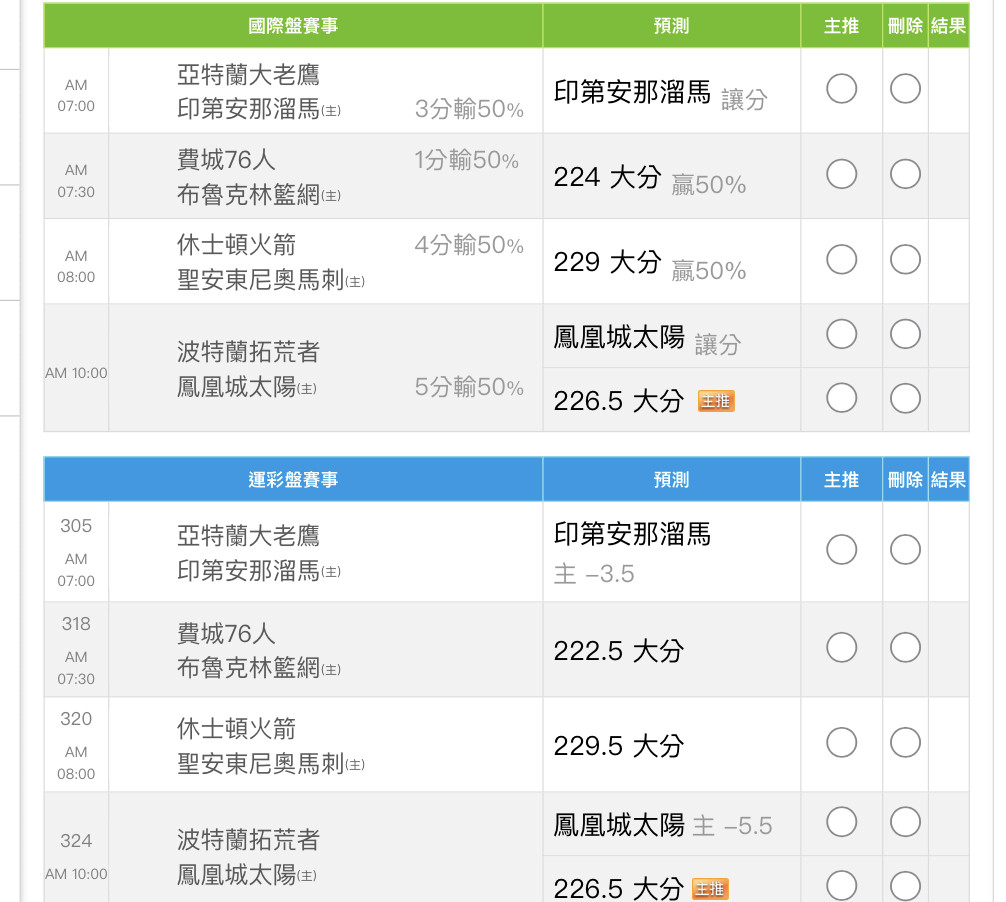The width and height of the screenshot is (1006, 902).
Task: Select 刪除 radio for 國際盤 印第安那溜馬 讓分
Action: tap(905, 89)
